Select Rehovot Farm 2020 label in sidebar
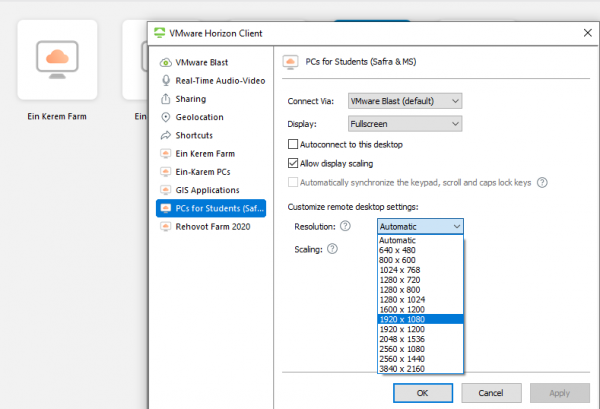 coord(213,226)
